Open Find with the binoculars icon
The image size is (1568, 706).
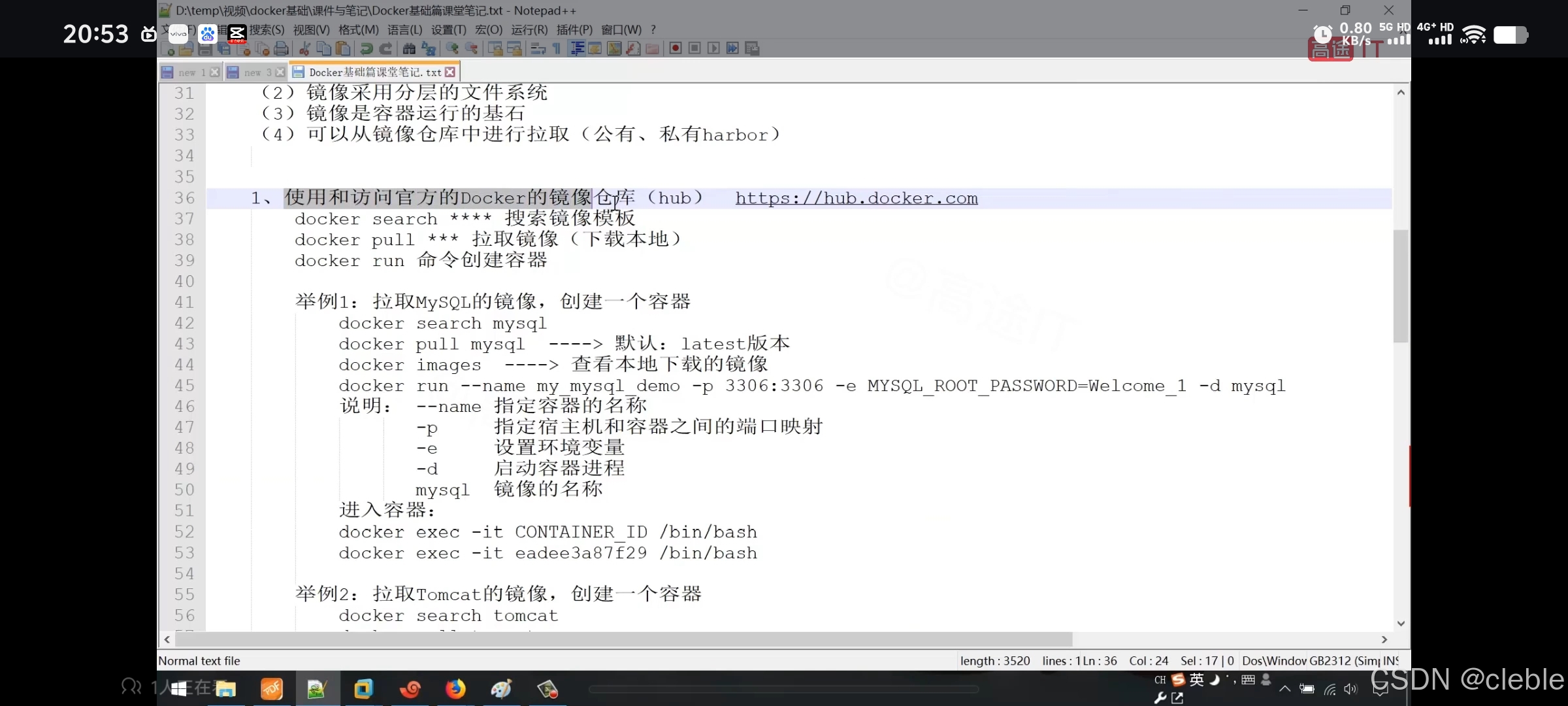409,48
